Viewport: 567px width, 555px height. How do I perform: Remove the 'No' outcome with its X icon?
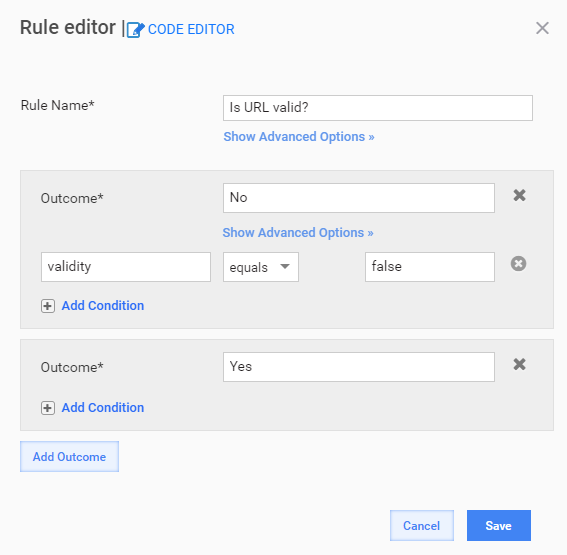519,195
